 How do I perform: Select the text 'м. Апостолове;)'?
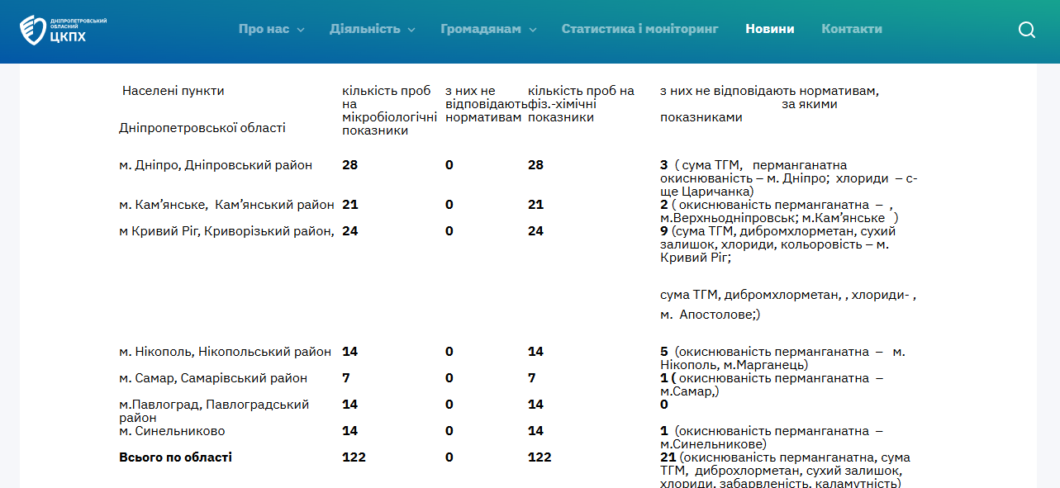pyautogui.click(x=710, y=314)
